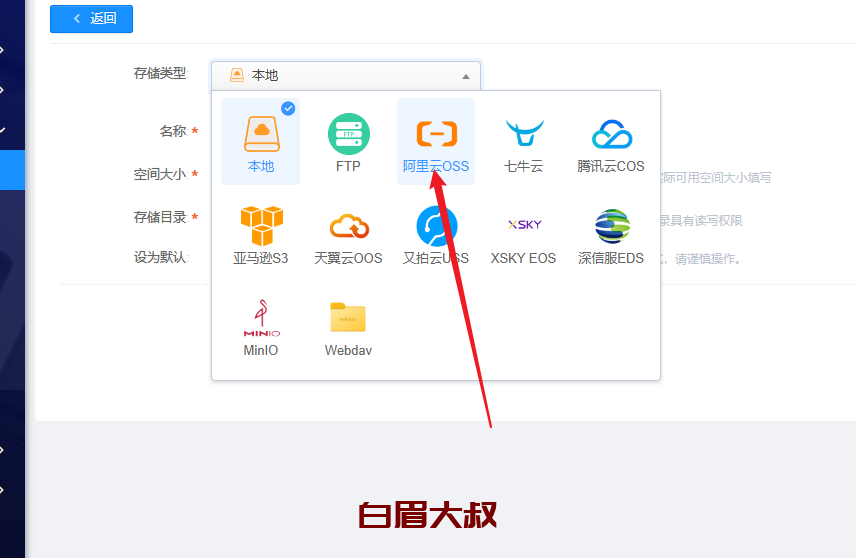This screenshot has width=856, height=558.
Task: Click the 存储类型 field label
Action: point(160,73)
